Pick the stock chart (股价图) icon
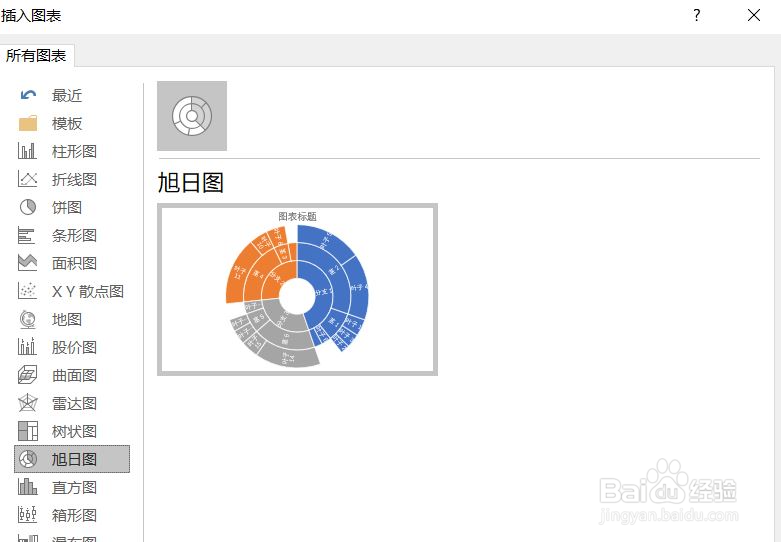The image size is (781, 542). [x=27, y=347]
